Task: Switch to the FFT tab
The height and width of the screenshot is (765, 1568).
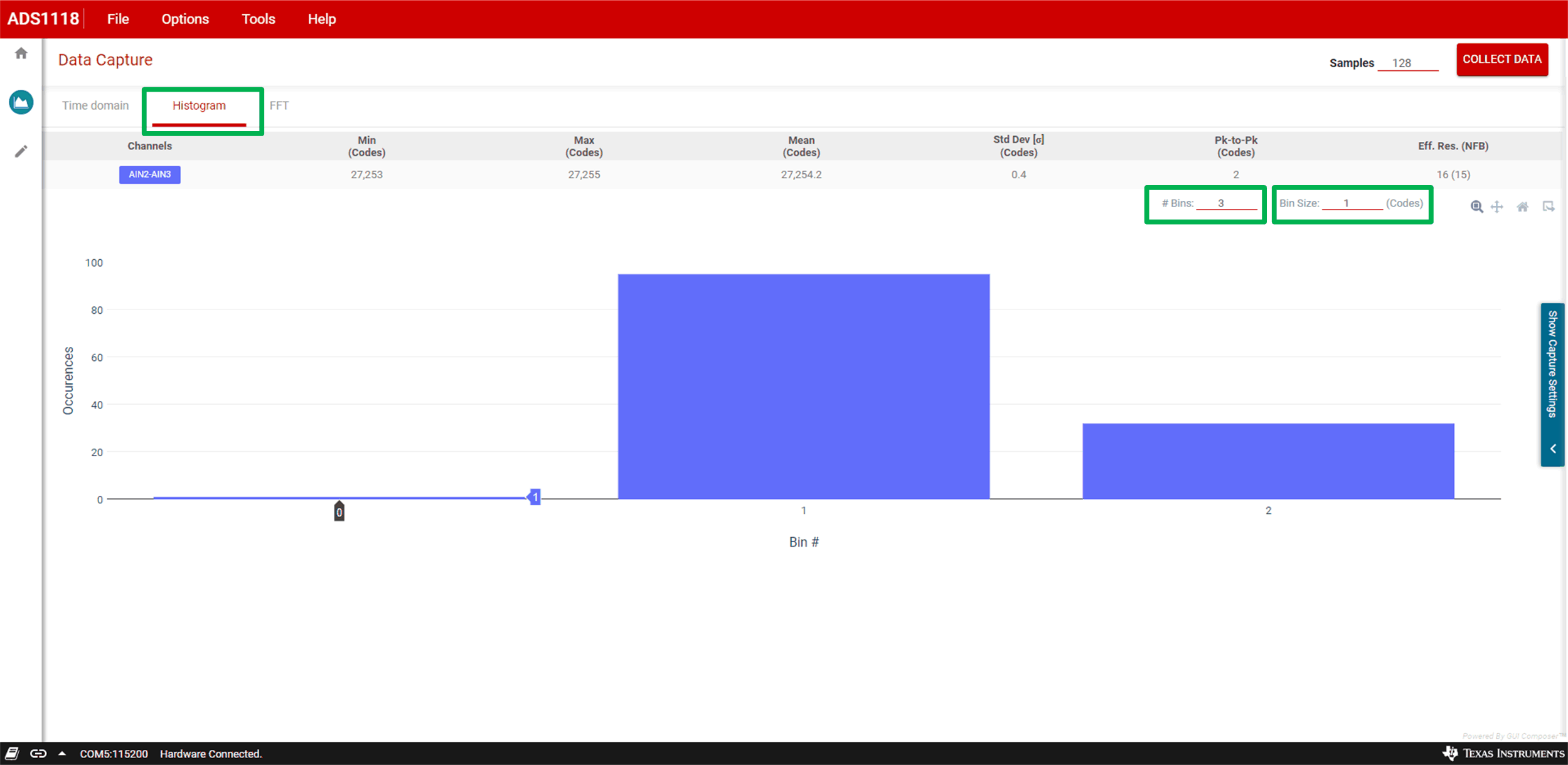Action: pyautogui.click(x=279, y=105)
